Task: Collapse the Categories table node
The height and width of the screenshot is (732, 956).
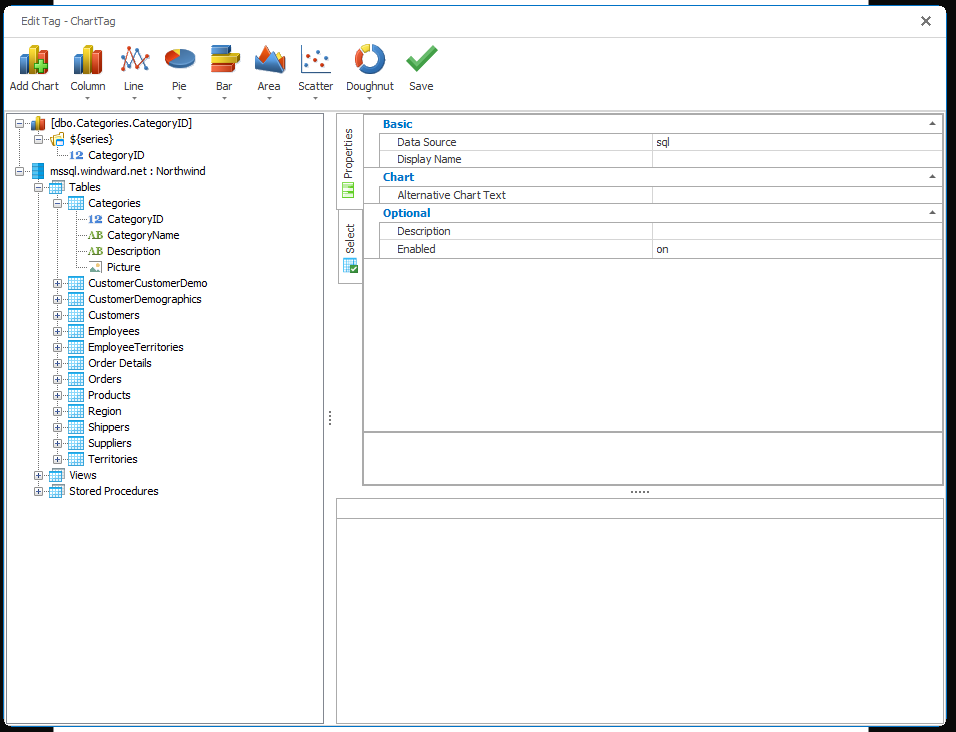Action: coord(57,204)
